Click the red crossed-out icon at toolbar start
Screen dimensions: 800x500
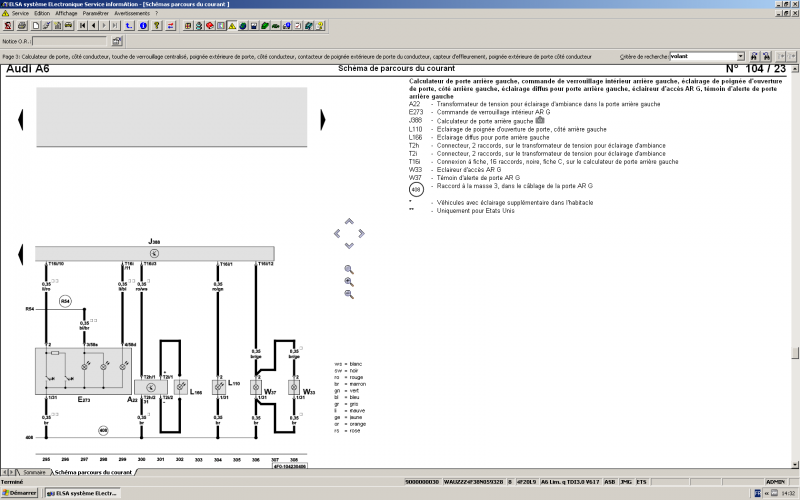(8, 26)
